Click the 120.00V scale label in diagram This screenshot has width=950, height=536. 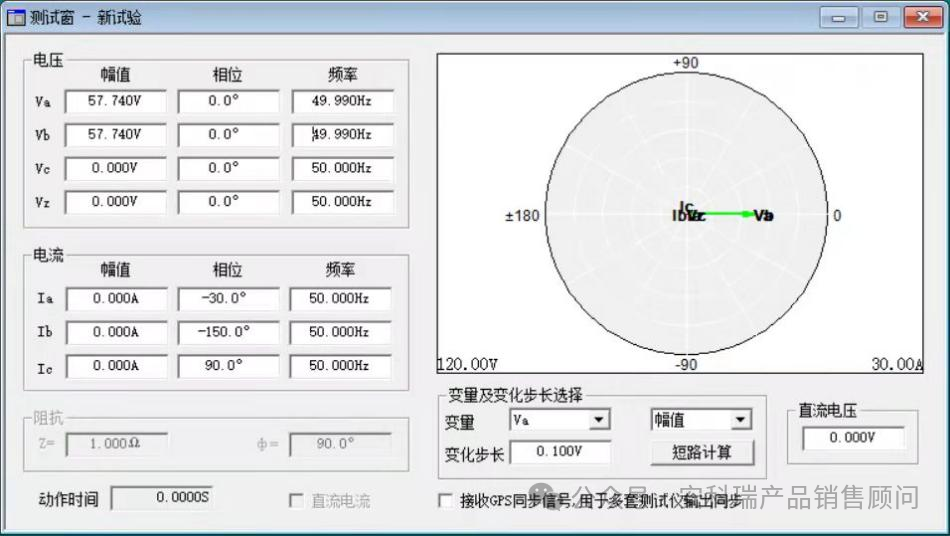(467, 364)
